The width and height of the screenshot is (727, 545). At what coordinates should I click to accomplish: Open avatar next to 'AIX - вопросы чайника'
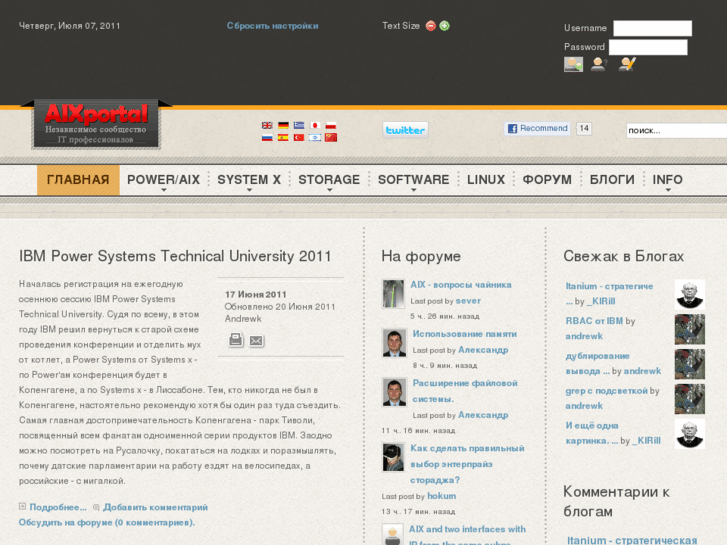tap(393, 294)
